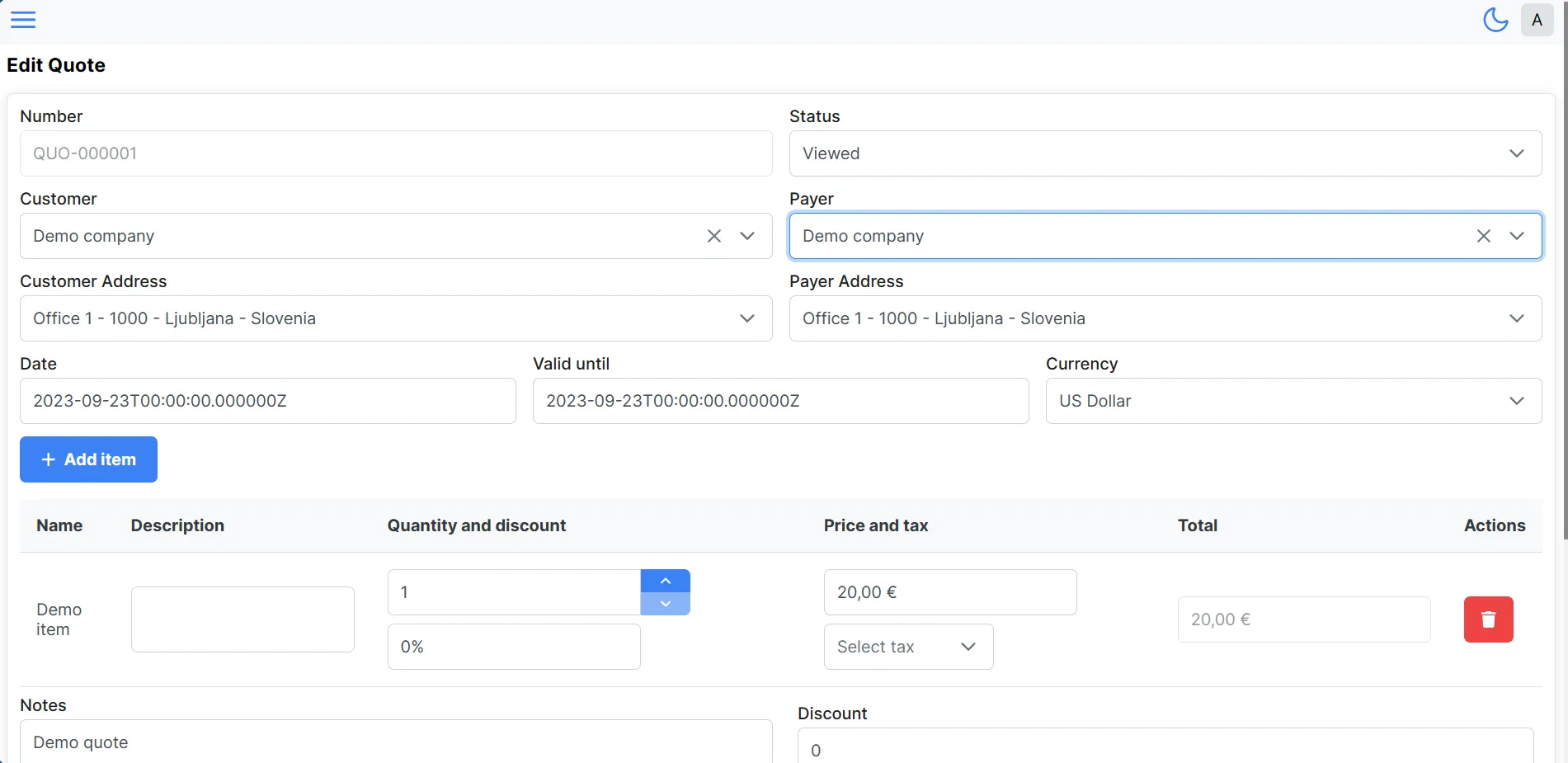The height and width of the screenshot is (763, 1568).
Task: Open the Currency dropdown
Action: click(x=1293, y=401)
